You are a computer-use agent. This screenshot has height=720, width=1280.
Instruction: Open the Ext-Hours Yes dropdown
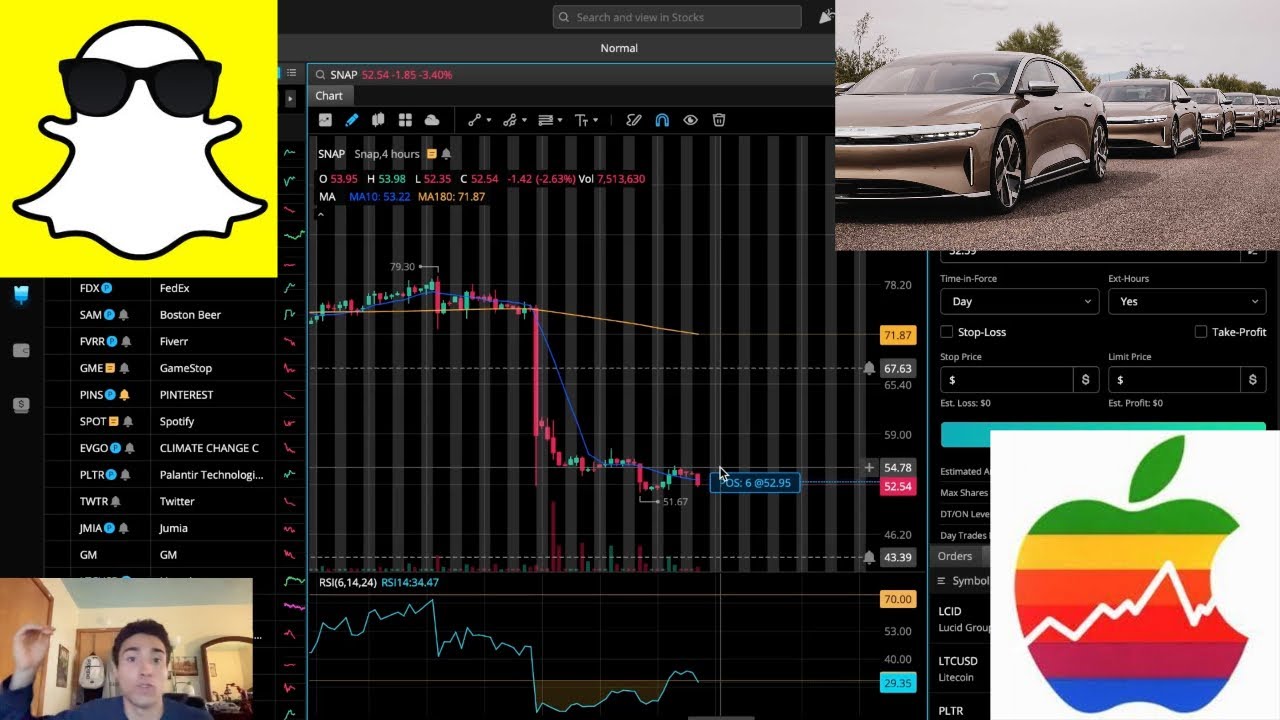(1187, 301)
